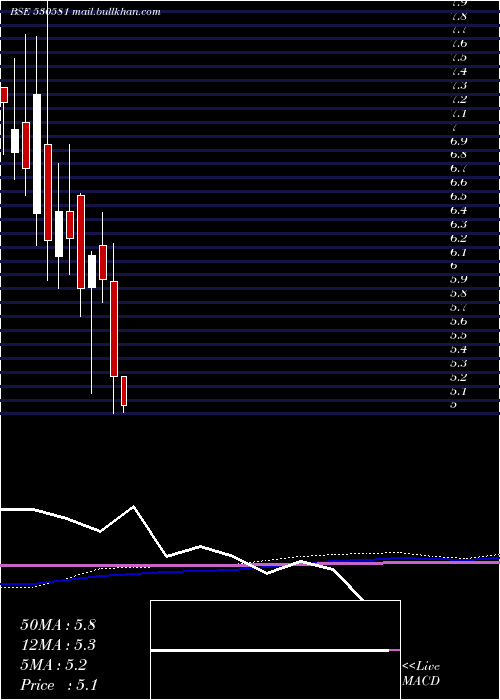This screenshot has height=700, width=500.
Task: Click the 7.6 price axis label
Action: 459,44
